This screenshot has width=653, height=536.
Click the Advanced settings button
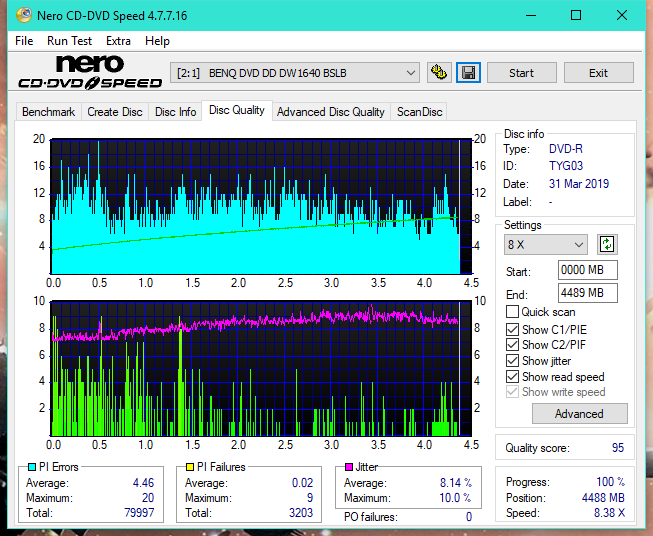point(579,414)
